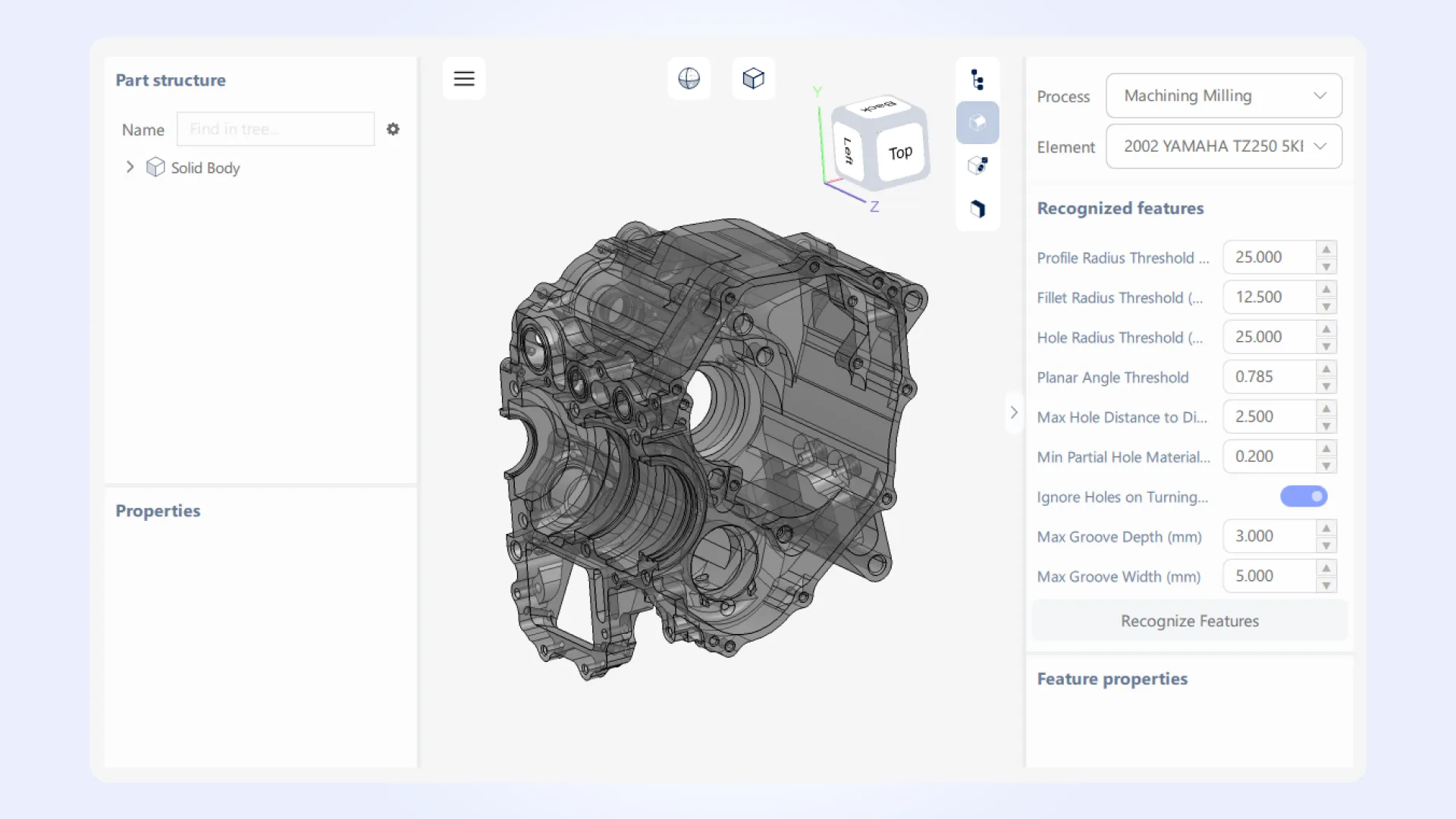1456x819 pixels.
Task: Expand the Solid Body tree item
Action: point(129,167)
